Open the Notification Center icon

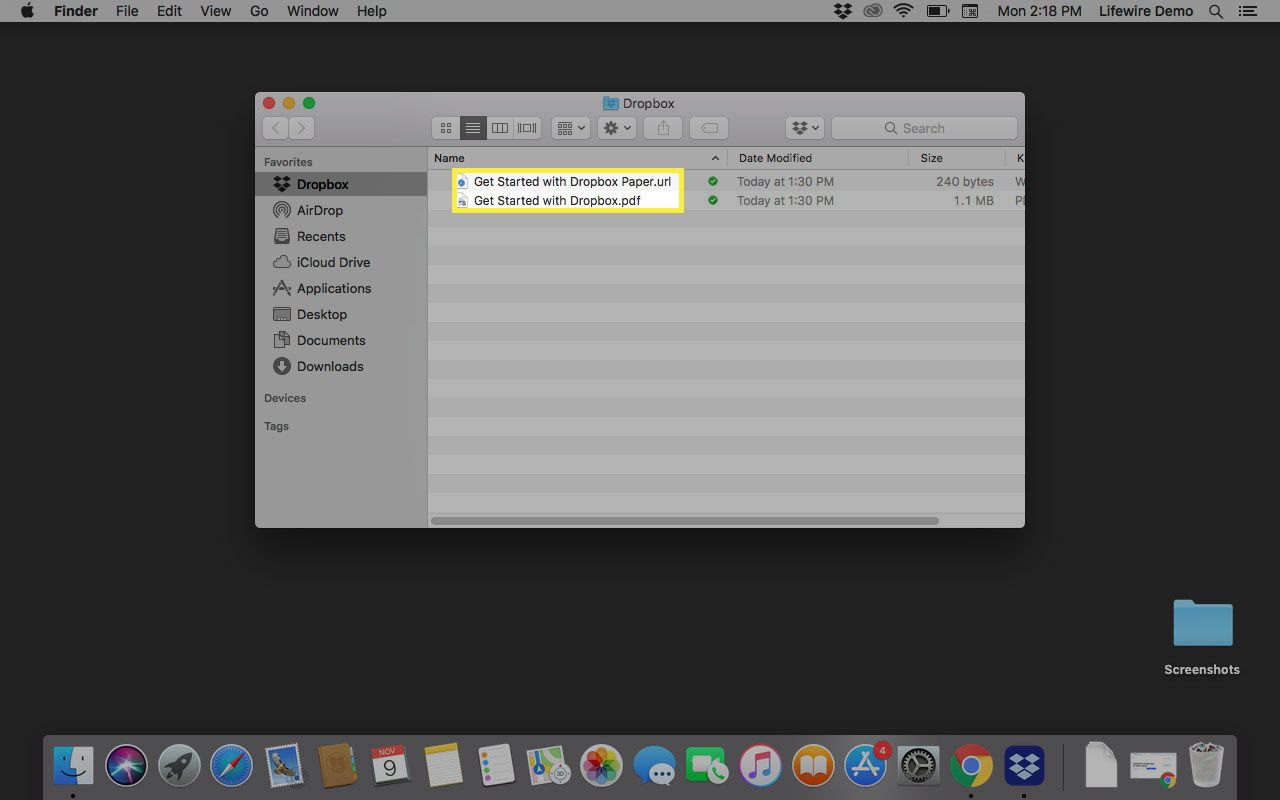click(1250, 11)
